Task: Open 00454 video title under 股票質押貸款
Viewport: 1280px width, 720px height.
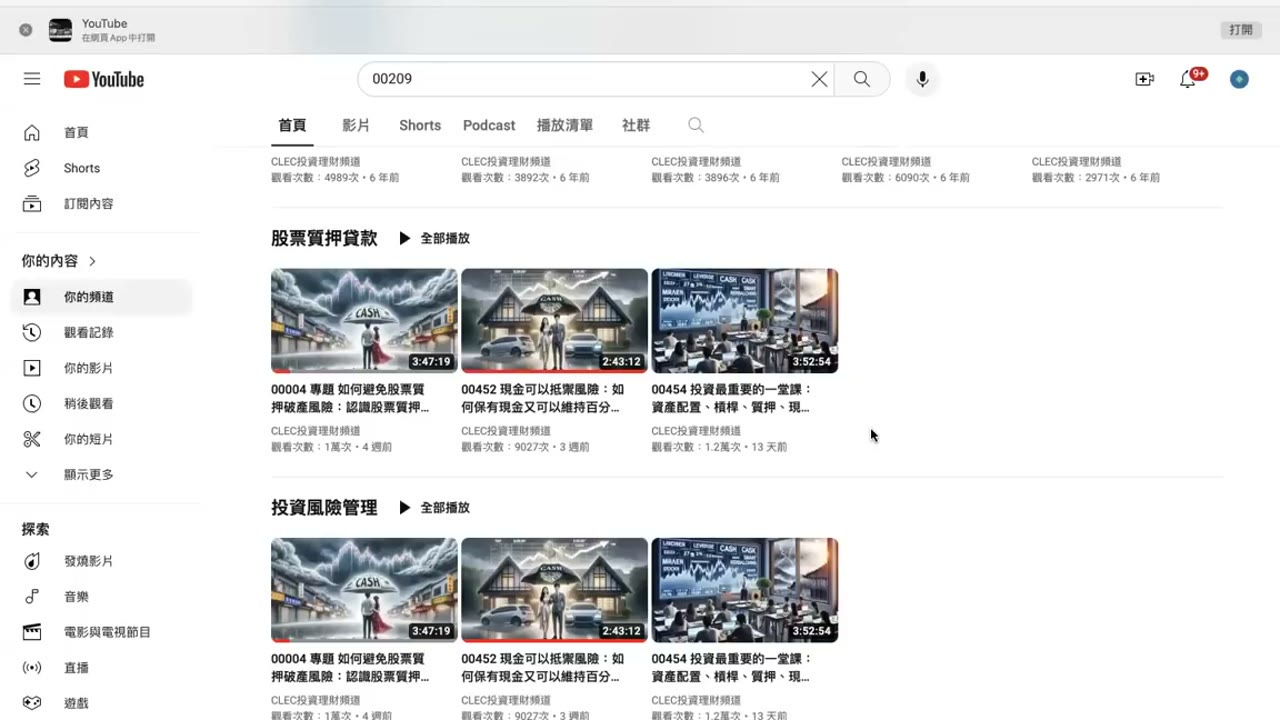Action: pos(732,399)
